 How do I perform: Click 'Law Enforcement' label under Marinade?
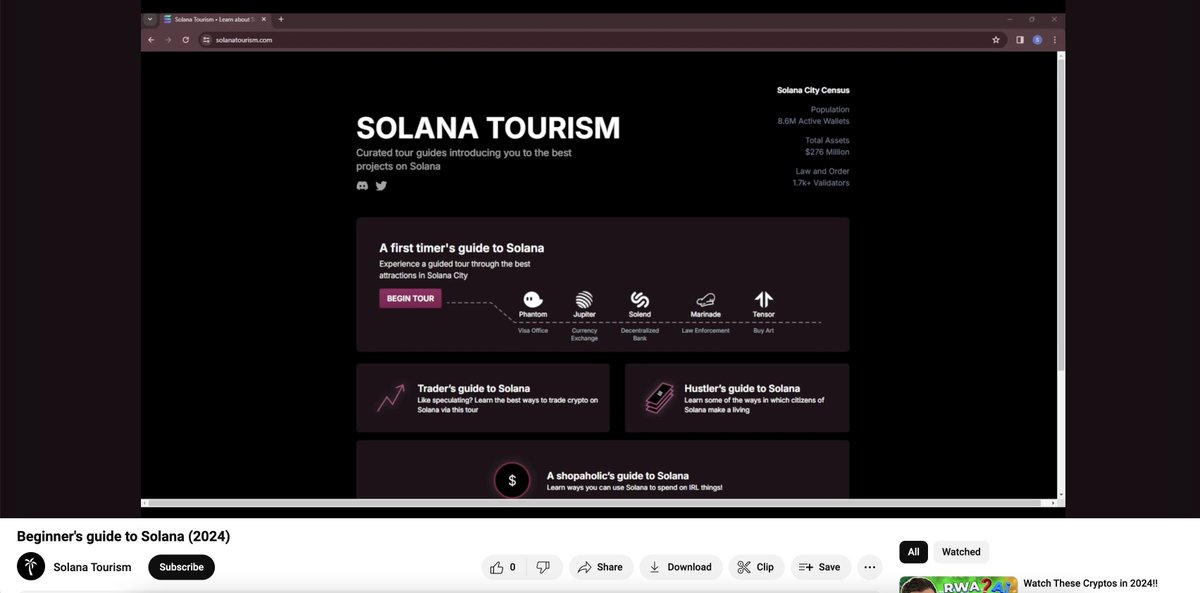click(x=706, y=331)
